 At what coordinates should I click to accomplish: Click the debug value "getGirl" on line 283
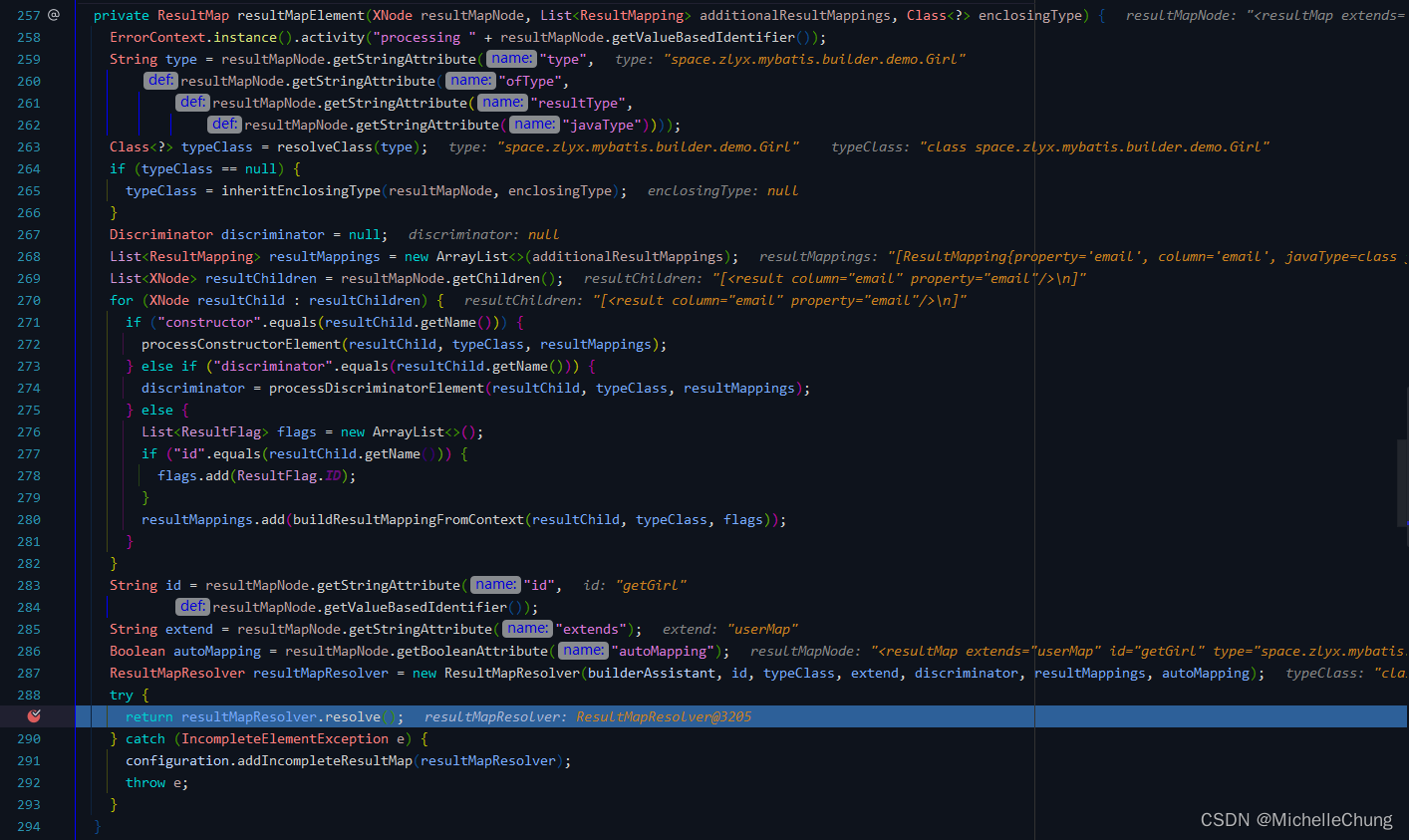(652, 585)
